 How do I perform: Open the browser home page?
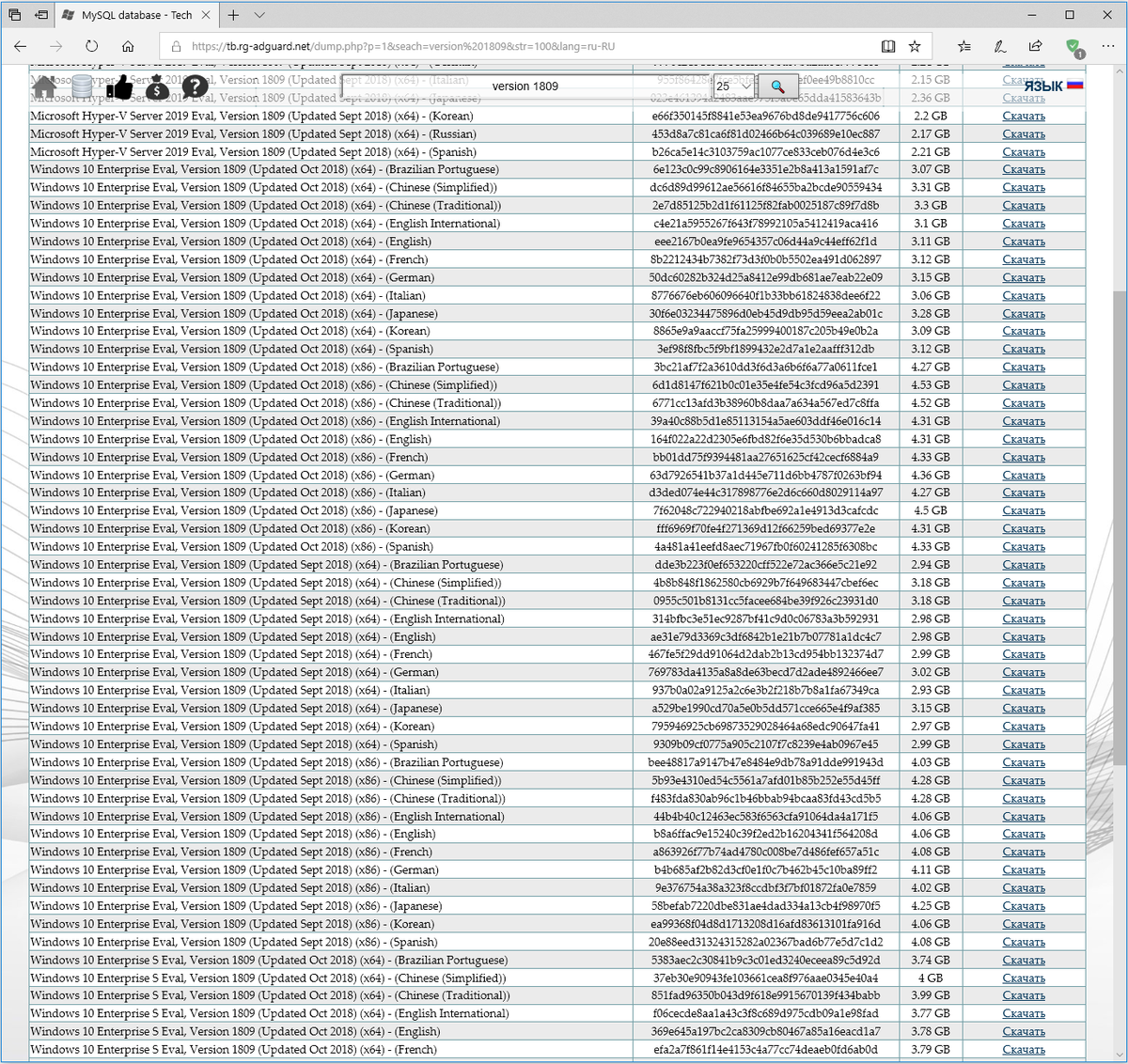[x=128, y=46]
